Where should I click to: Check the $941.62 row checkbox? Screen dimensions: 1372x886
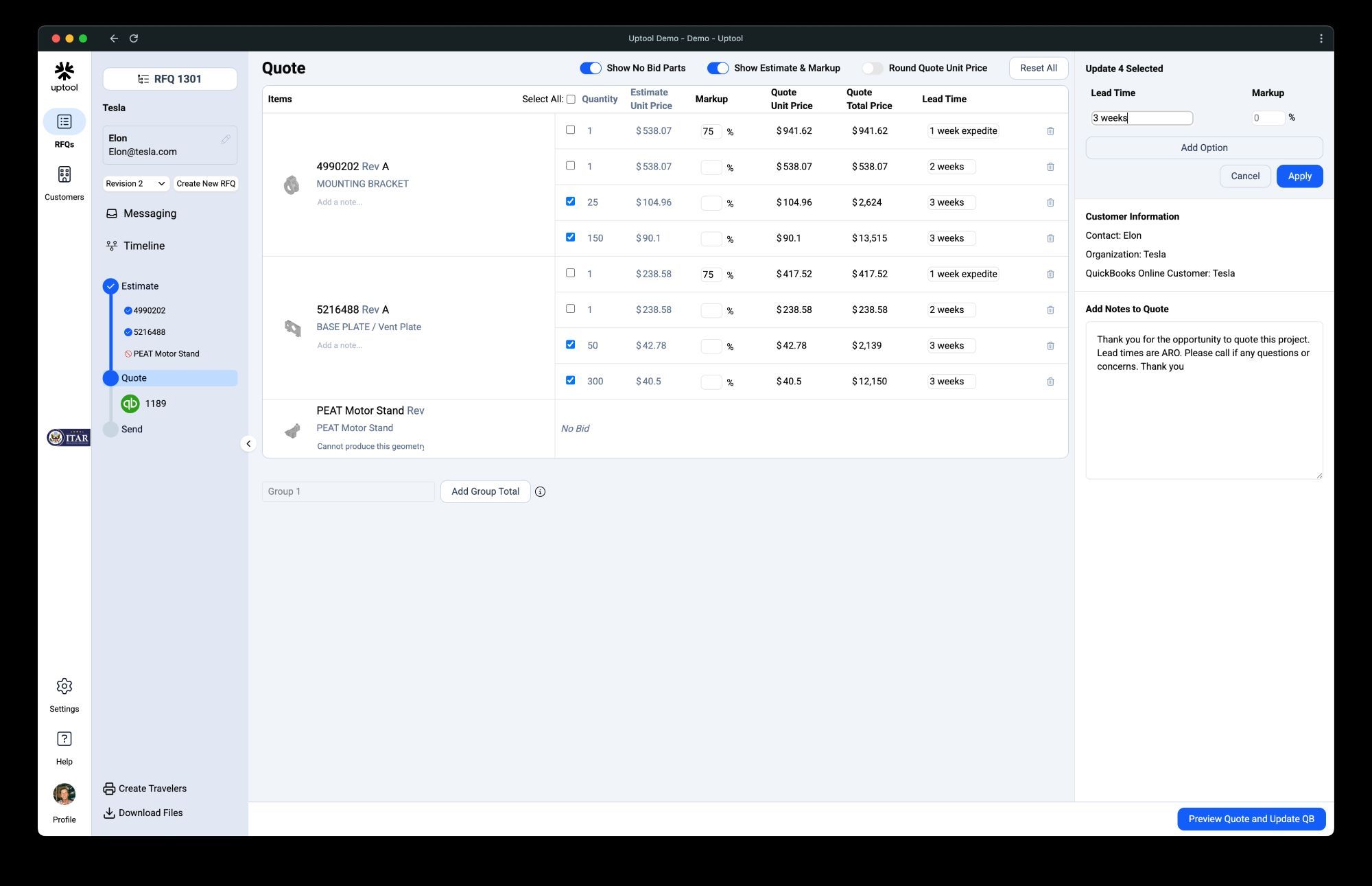(x=570, y=130)
